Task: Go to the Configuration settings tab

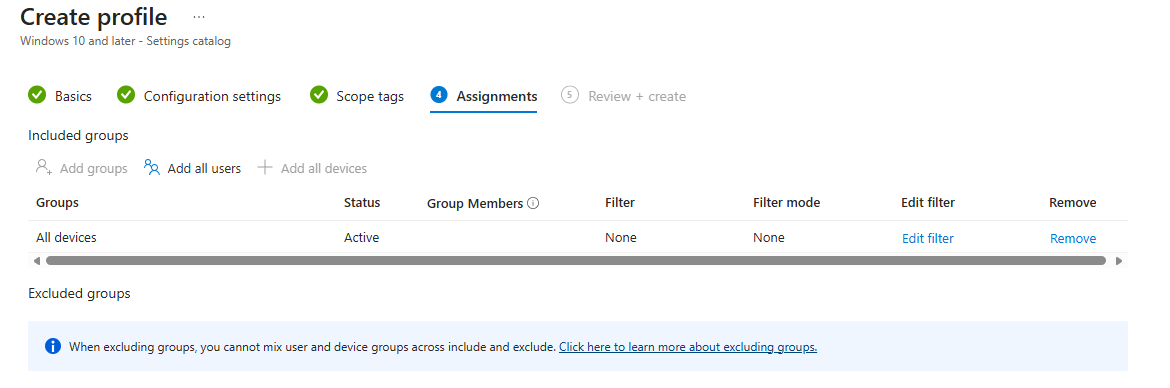Action: (213, 96)
